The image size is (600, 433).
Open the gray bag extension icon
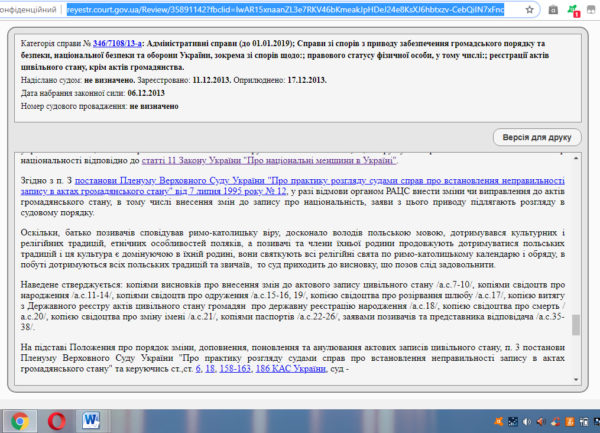(x=553, y=10)
